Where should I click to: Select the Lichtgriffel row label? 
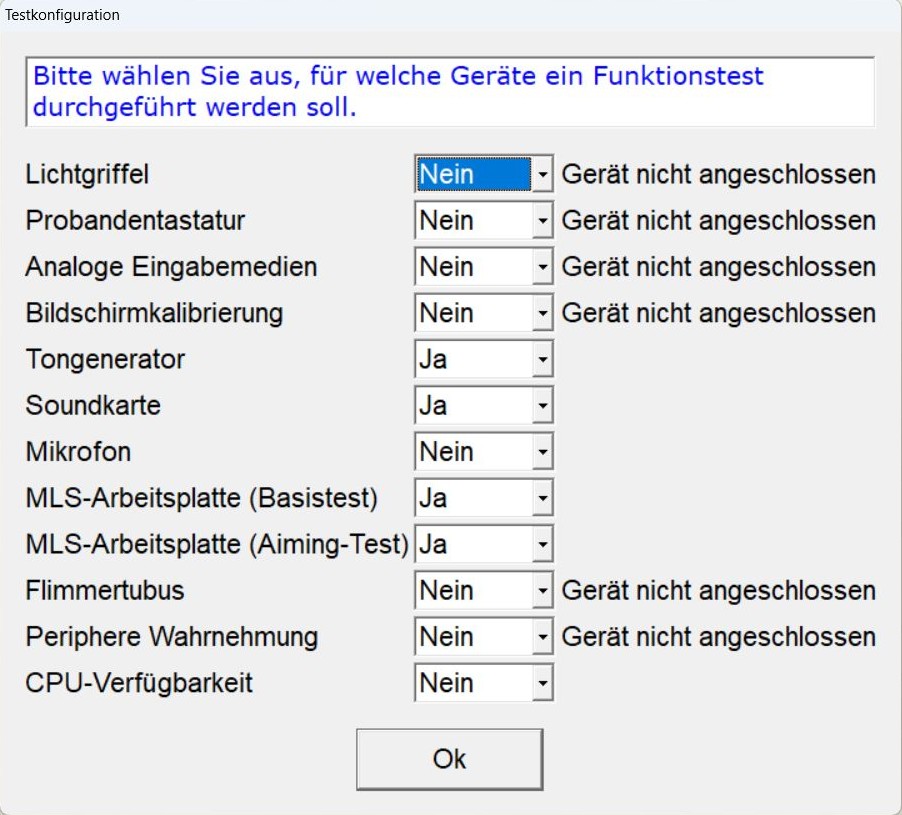[87, 174]
